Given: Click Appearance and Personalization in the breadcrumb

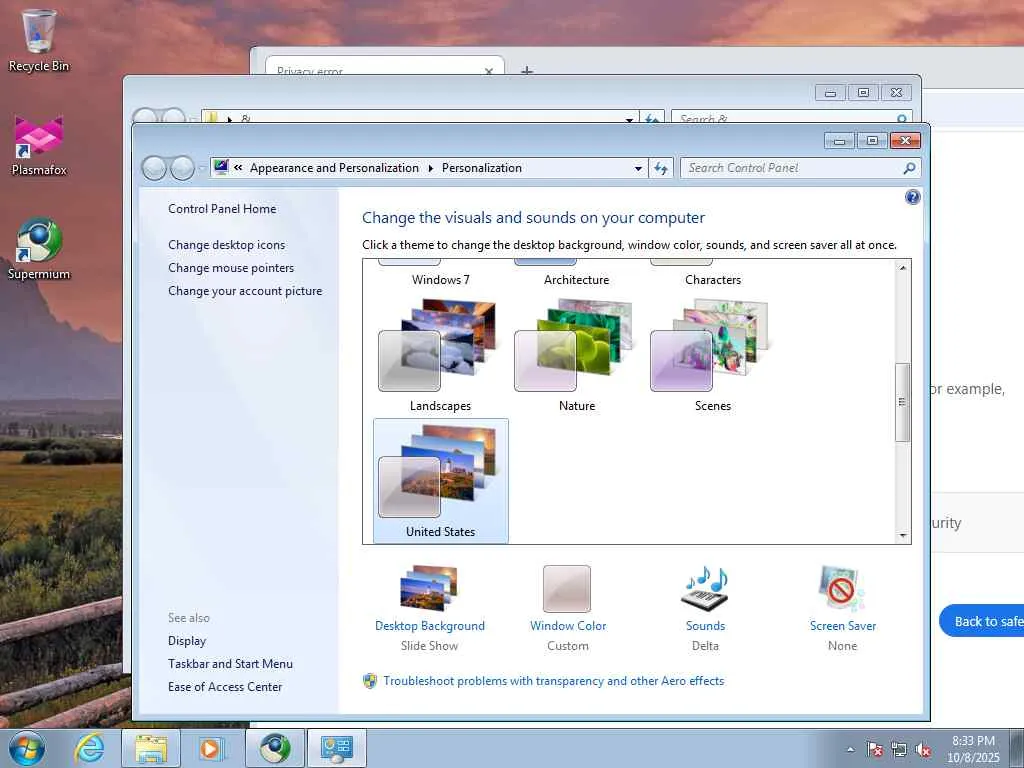Looking at the screenshot, I should point(334,168).
